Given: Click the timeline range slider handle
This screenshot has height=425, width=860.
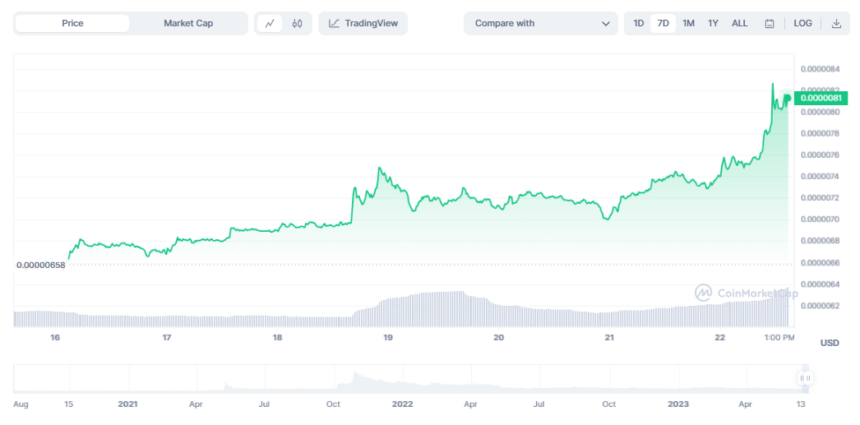Looking at the screenshot, I should [x=804, y=378].
